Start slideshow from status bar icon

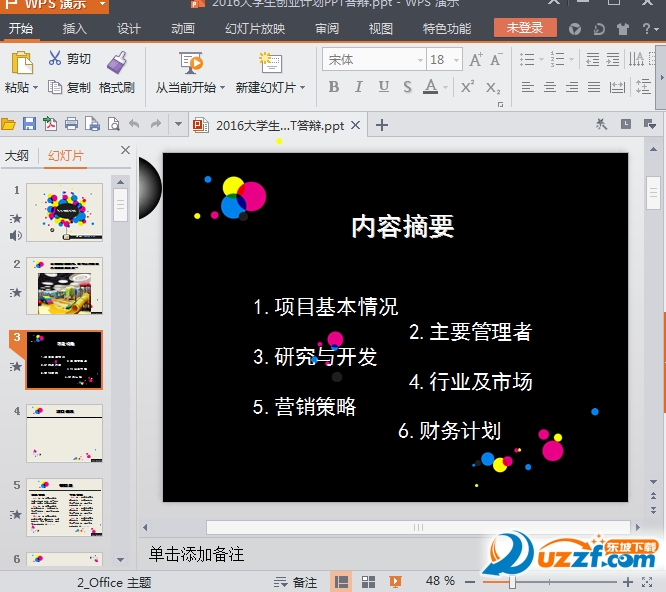[395, 582]
